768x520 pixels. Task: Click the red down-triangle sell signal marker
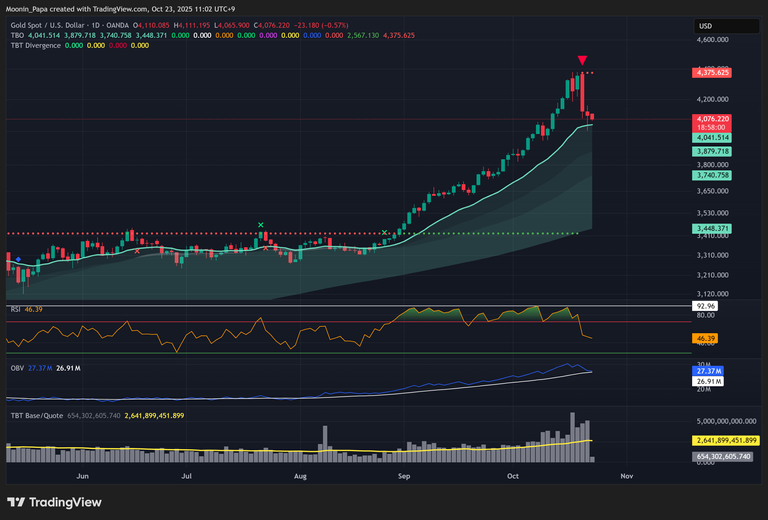581,61
